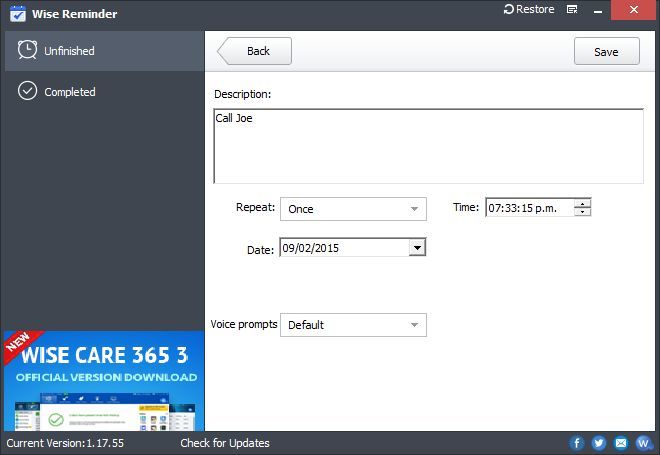Click the Facebook icon in status bar
The image size is (660, 455).
(x=577, y=443)
